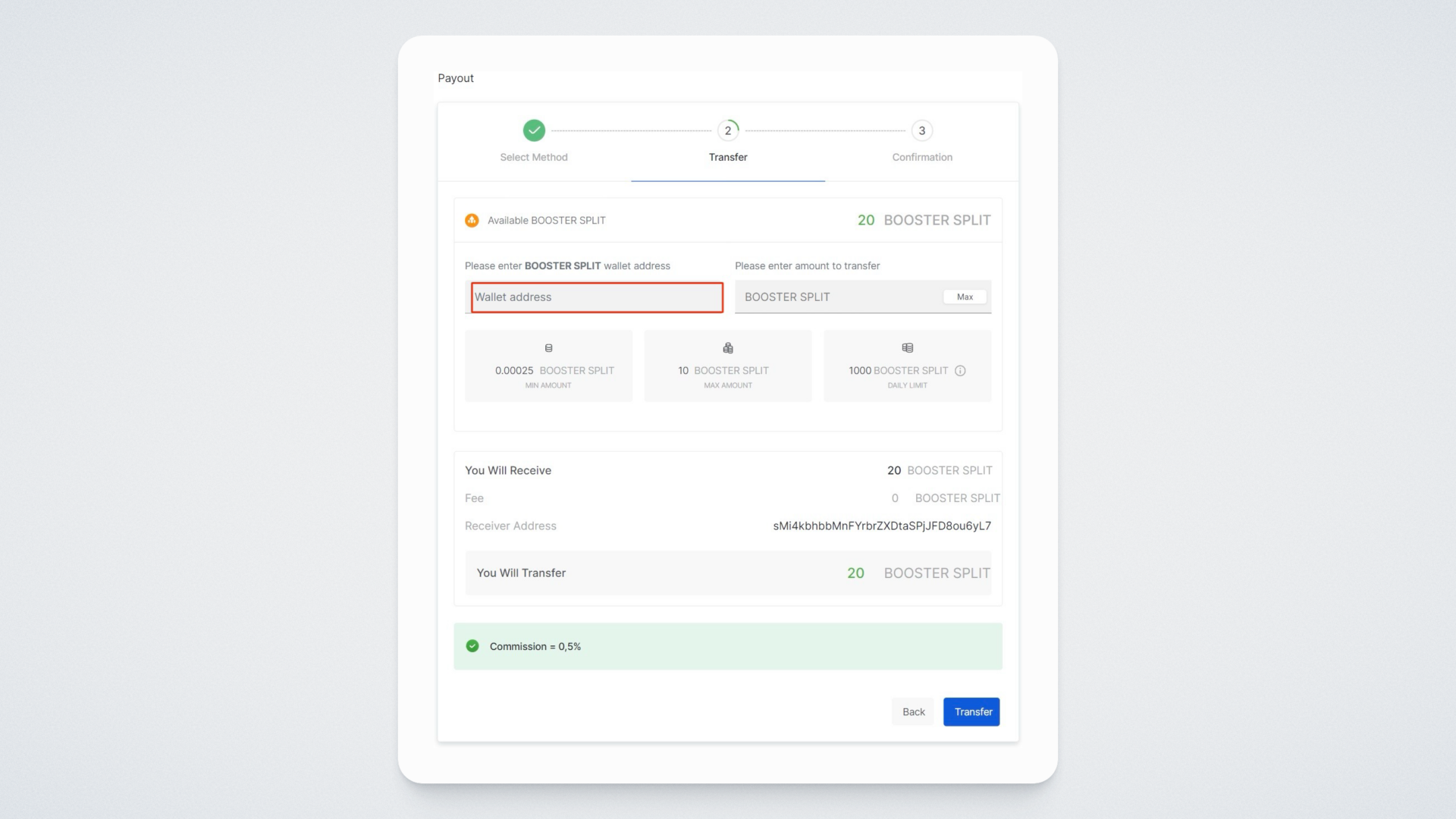The height and width of the screenshot is (819, 1456).
Task: Click the green Select Method checkmark icon
Action: (x=534, y=130)
